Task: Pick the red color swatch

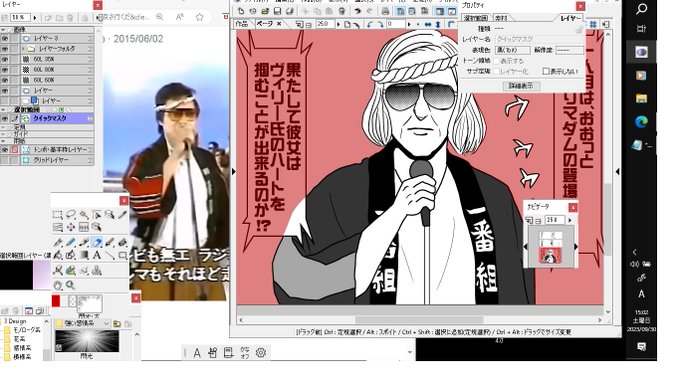Action: coord(56,300)
